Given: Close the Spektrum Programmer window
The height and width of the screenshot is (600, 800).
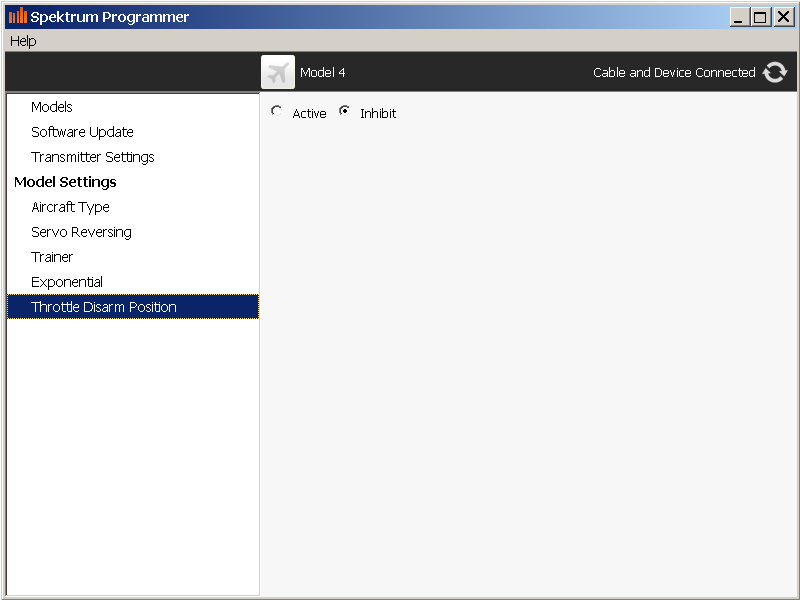Looking at the screenshot, I should (x=783, y=17).
